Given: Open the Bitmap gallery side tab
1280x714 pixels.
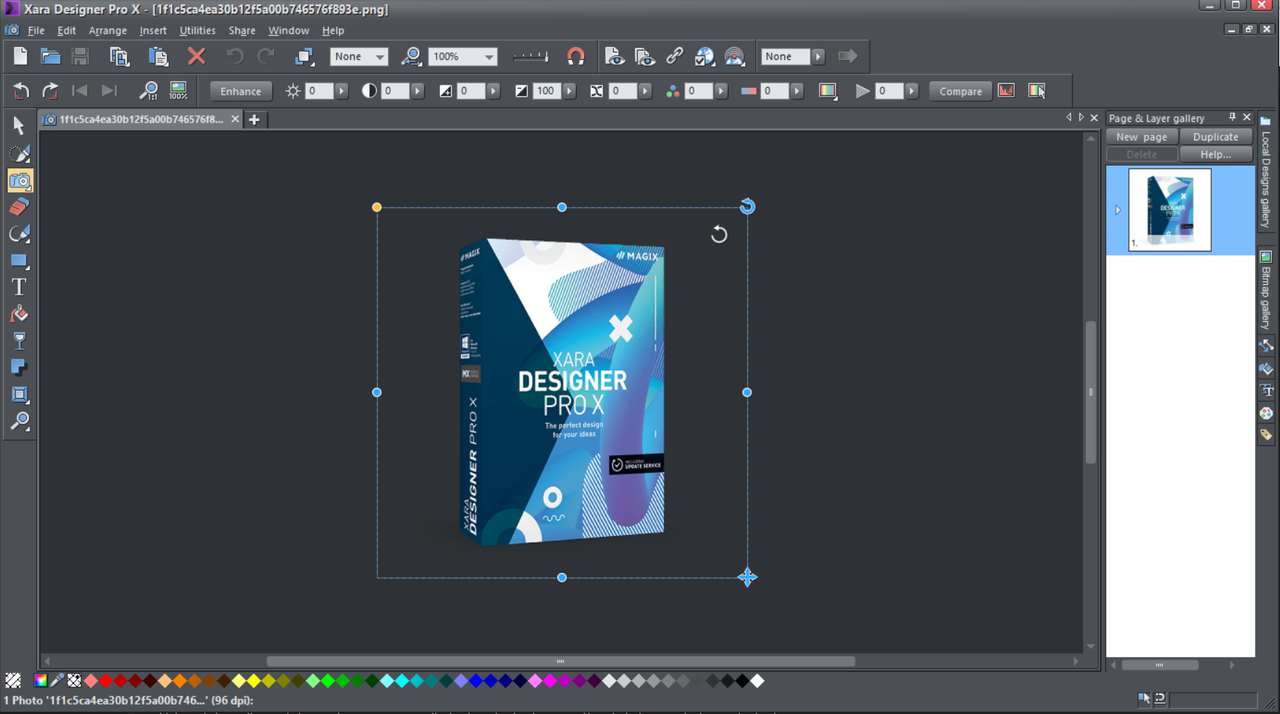Looking at the screenshot, I should (1265, 290).
